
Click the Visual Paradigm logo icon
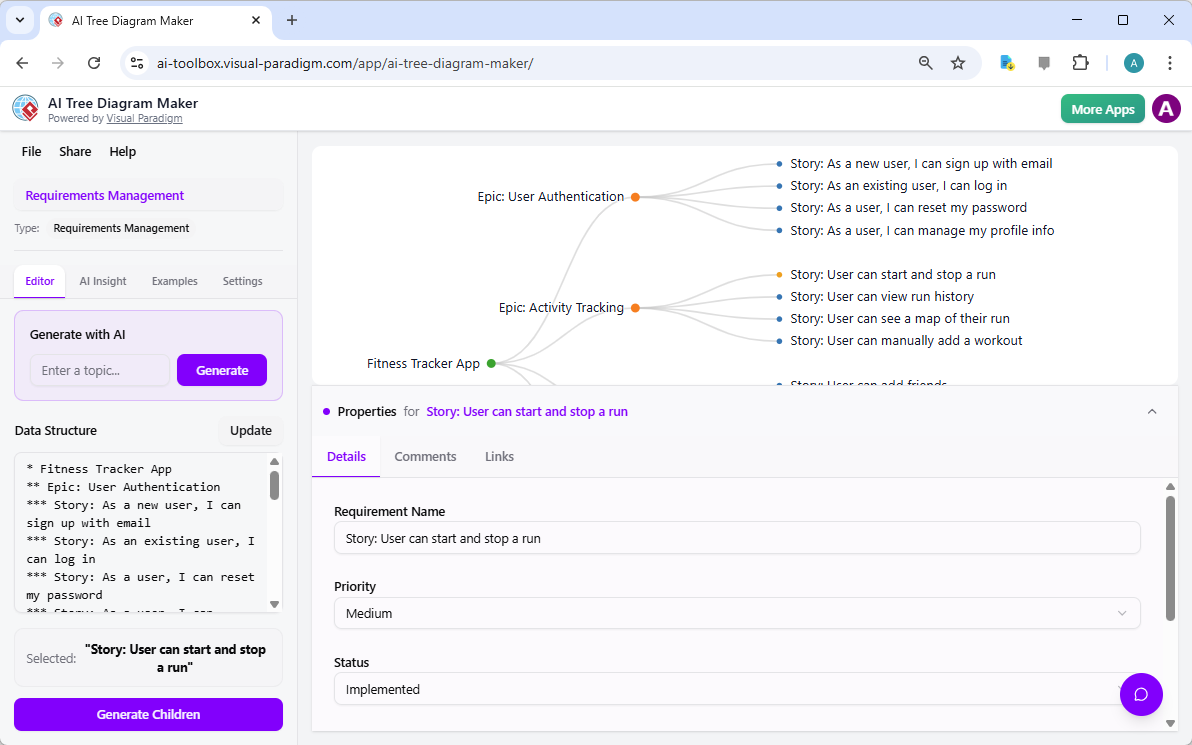point(24,108)
